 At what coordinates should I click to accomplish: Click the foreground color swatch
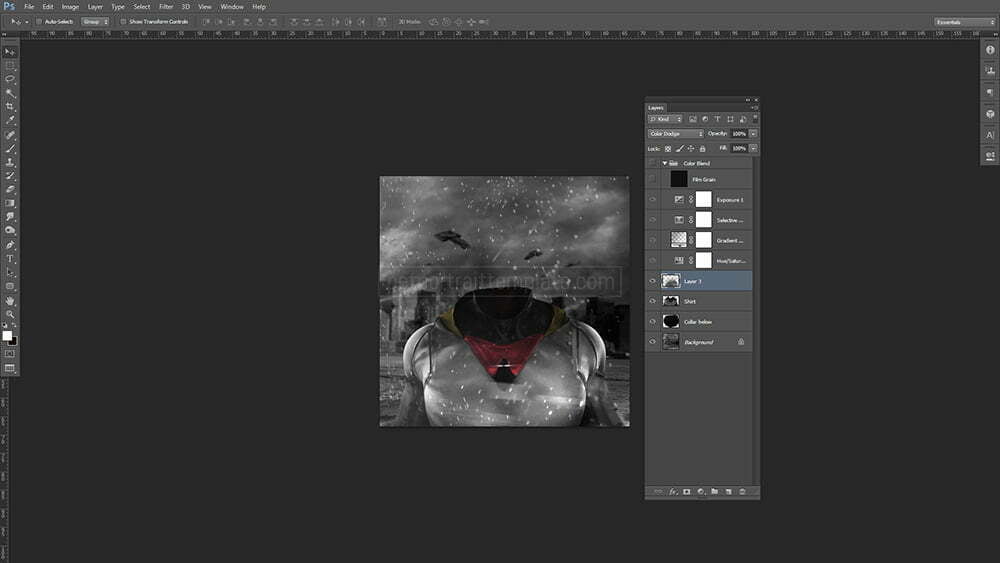pyautogui.click(x=8, y=336)
